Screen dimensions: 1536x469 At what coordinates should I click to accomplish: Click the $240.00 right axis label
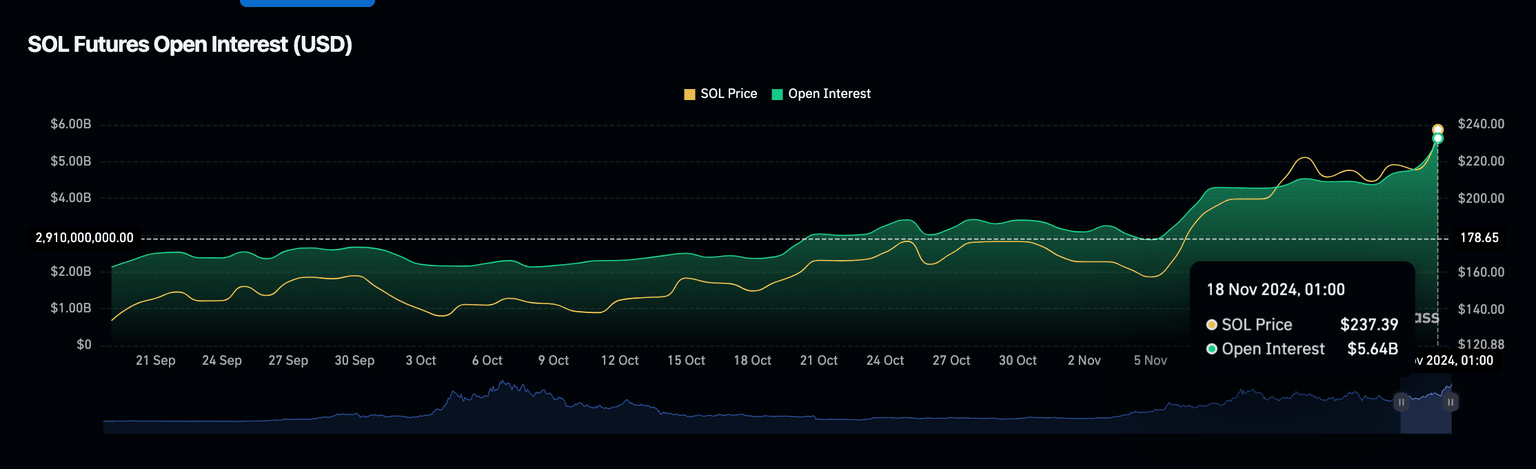pyautogui.click(x=1481, y=124)
